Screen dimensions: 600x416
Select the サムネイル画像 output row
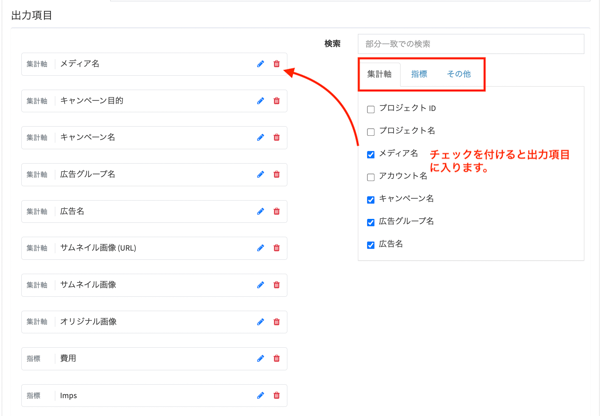click(150, 285)
